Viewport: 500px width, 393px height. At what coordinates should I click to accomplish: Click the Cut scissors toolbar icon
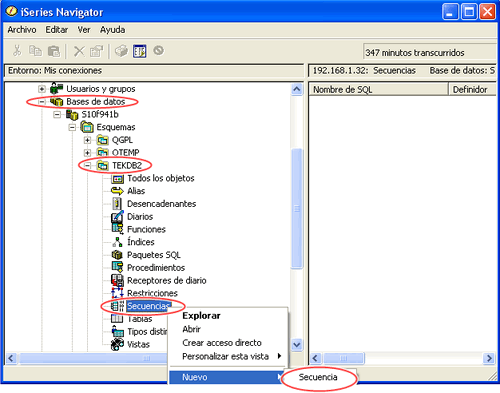pos(17,51)
